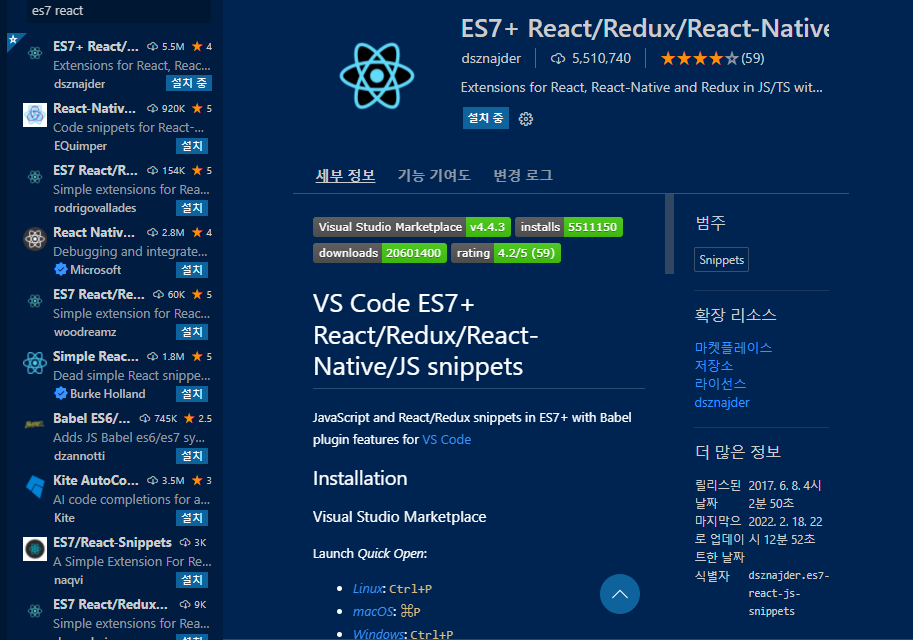The width and height of the screenshot is (913, 640).
Task: Click the Babel ES6/ES7 extension icon
Action: coord(35,425)
